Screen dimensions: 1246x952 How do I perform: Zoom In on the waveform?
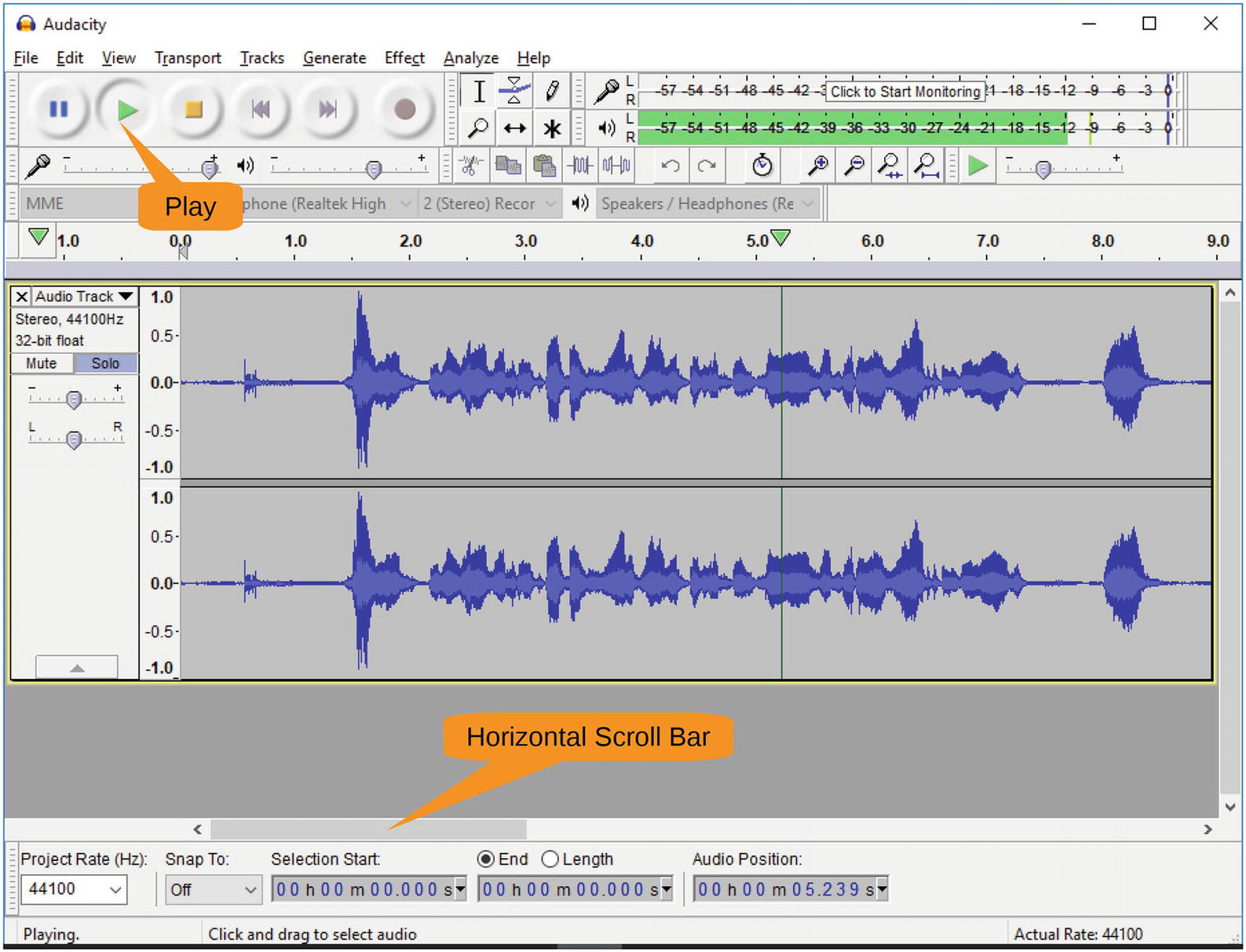pos(817,166)
